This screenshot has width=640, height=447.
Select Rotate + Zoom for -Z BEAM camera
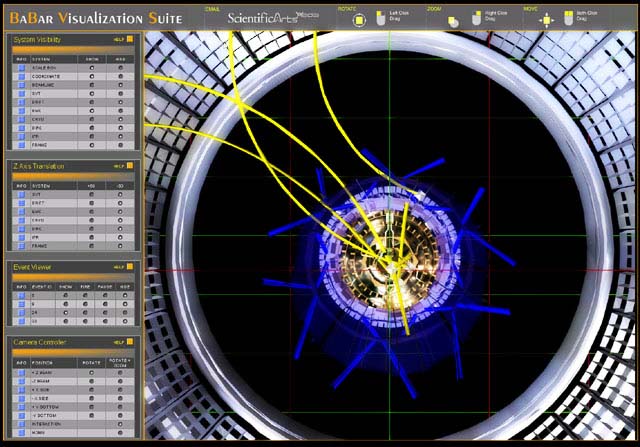pos(120,381)
